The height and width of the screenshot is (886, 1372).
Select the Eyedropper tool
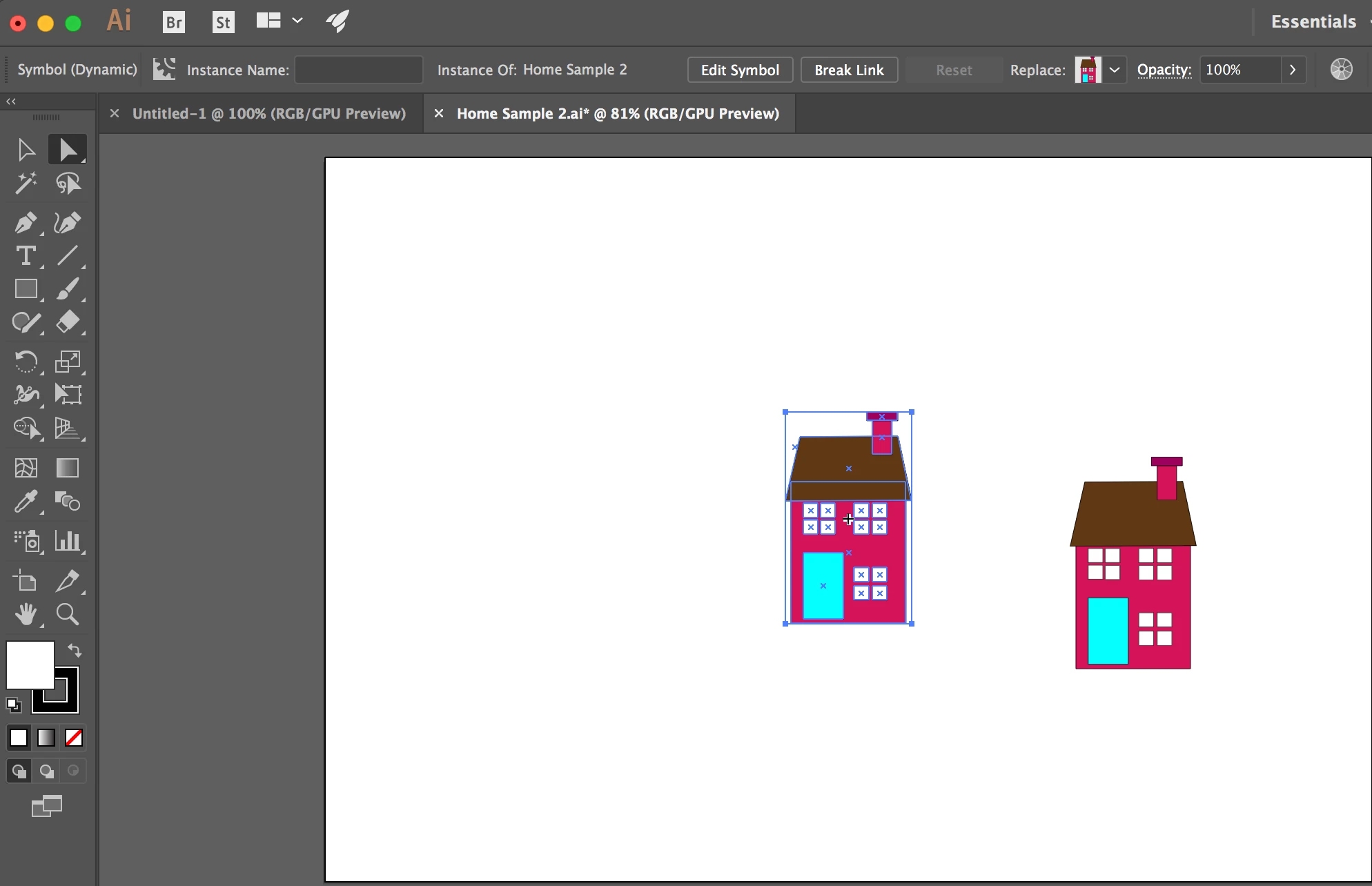26,502
